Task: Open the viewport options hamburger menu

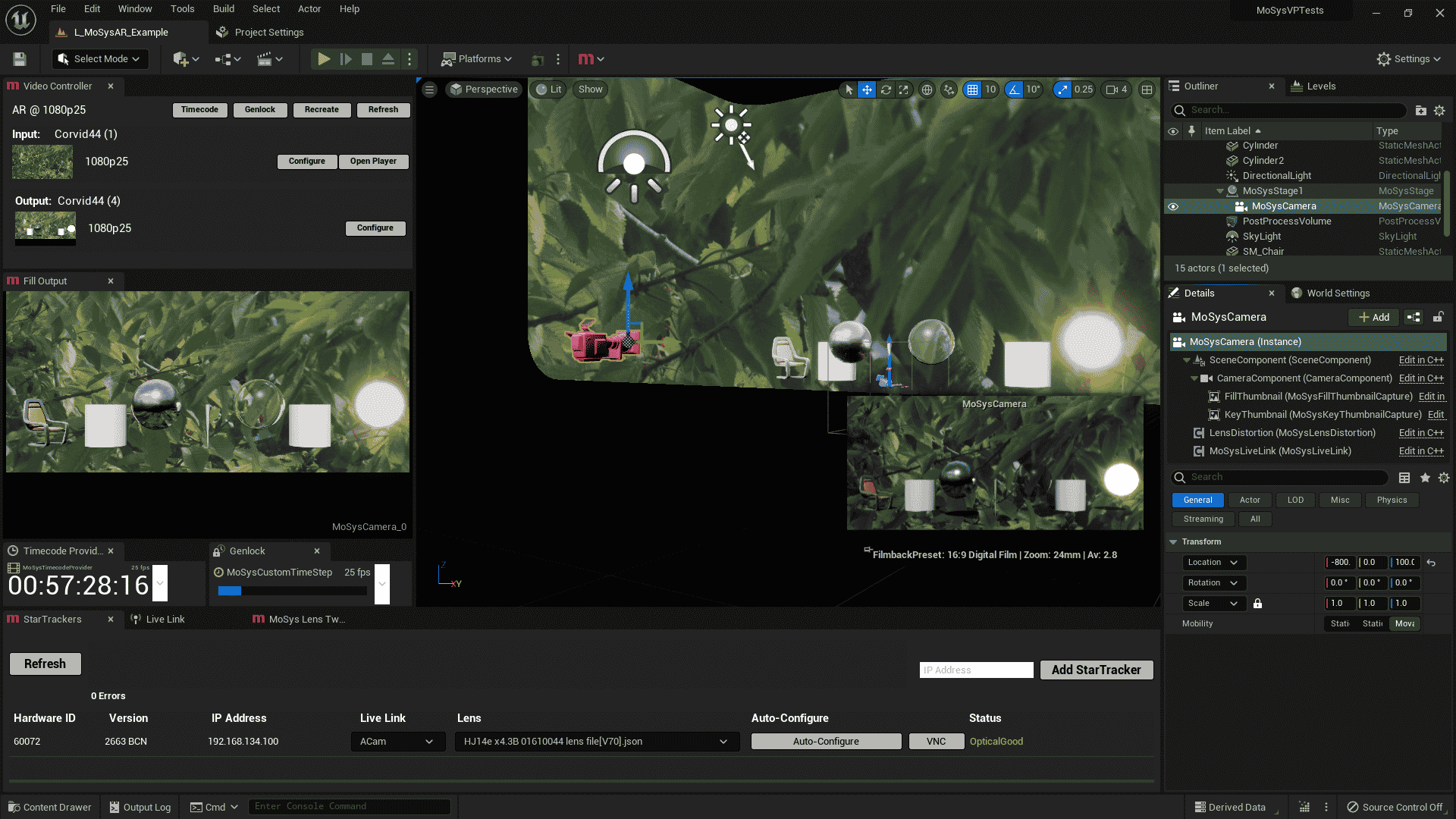Action: (x=430, y=89)
